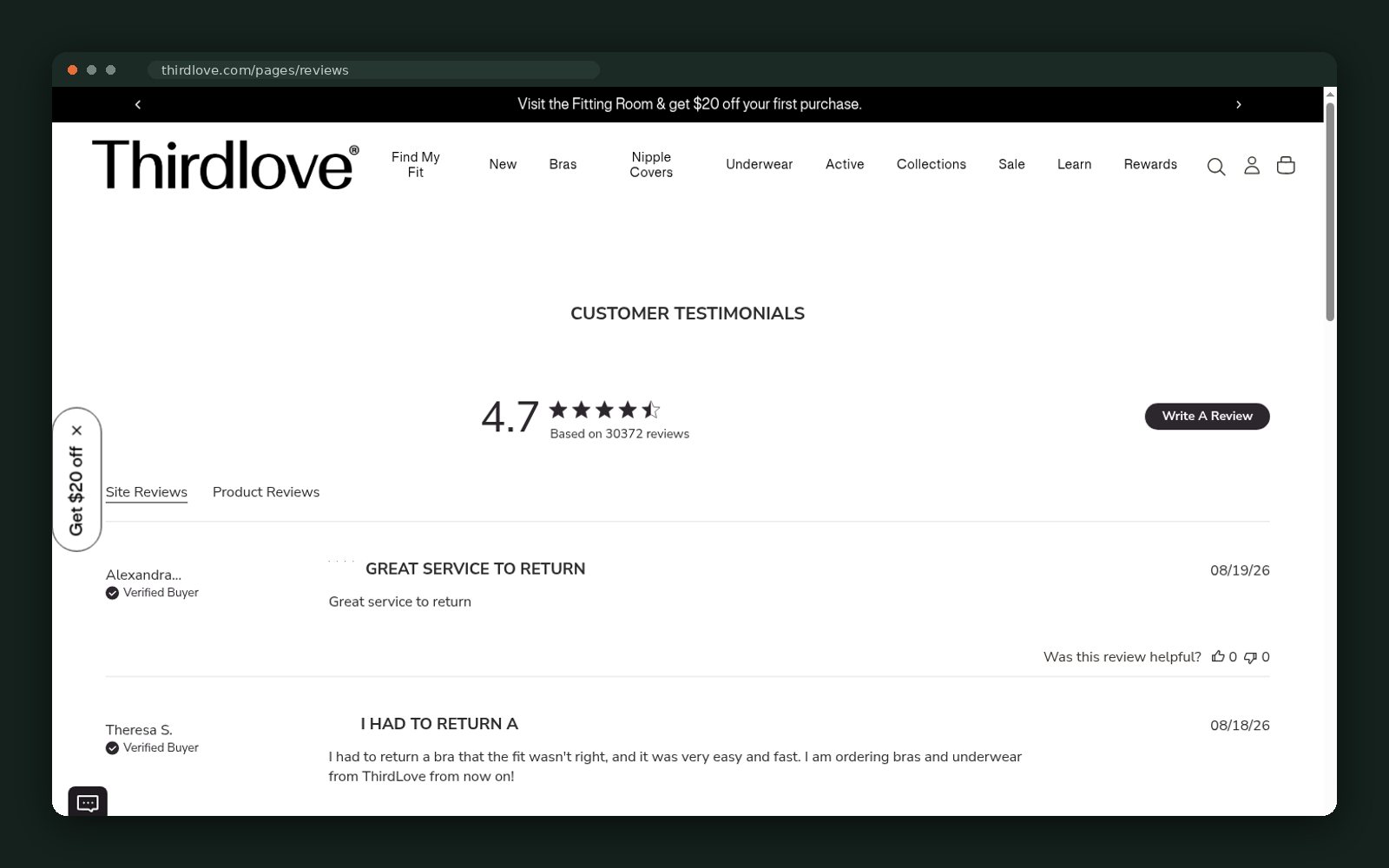
Task: Open the Bras menu
Action: (563, 164)
